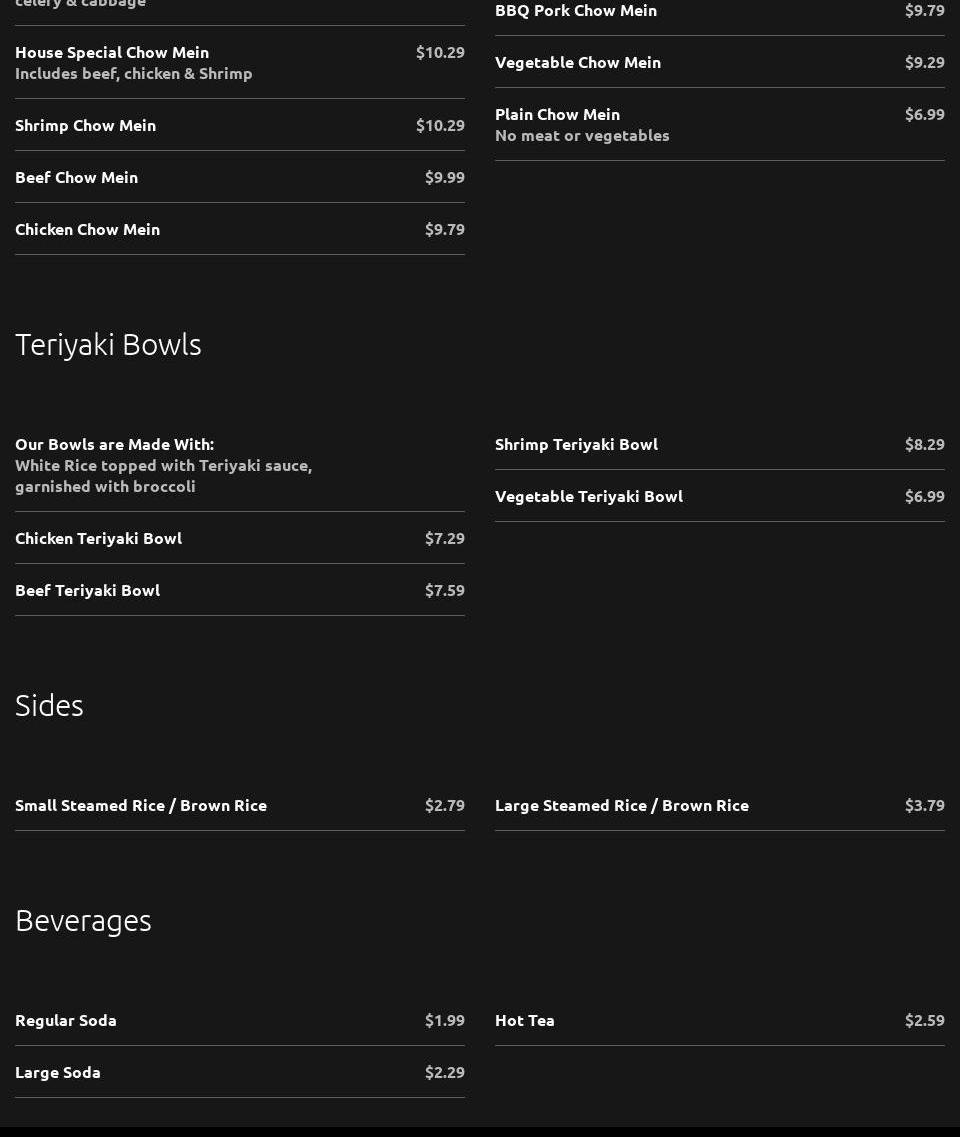This screenshot has width=960, height=1137.
Task: Select BBQ Pork Chow Mein
Action: pyautogui.click(x=576, y=10)
